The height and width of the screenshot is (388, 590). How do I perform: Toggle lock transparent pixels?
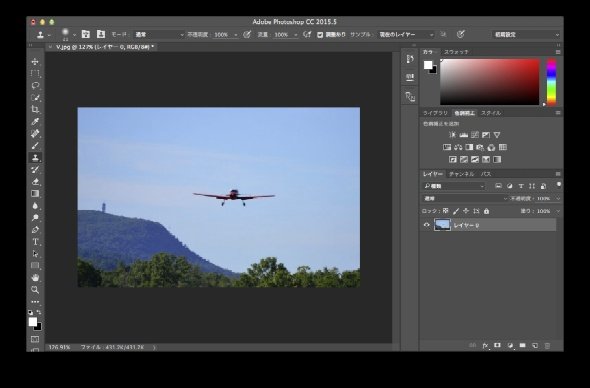click(446, 211)
